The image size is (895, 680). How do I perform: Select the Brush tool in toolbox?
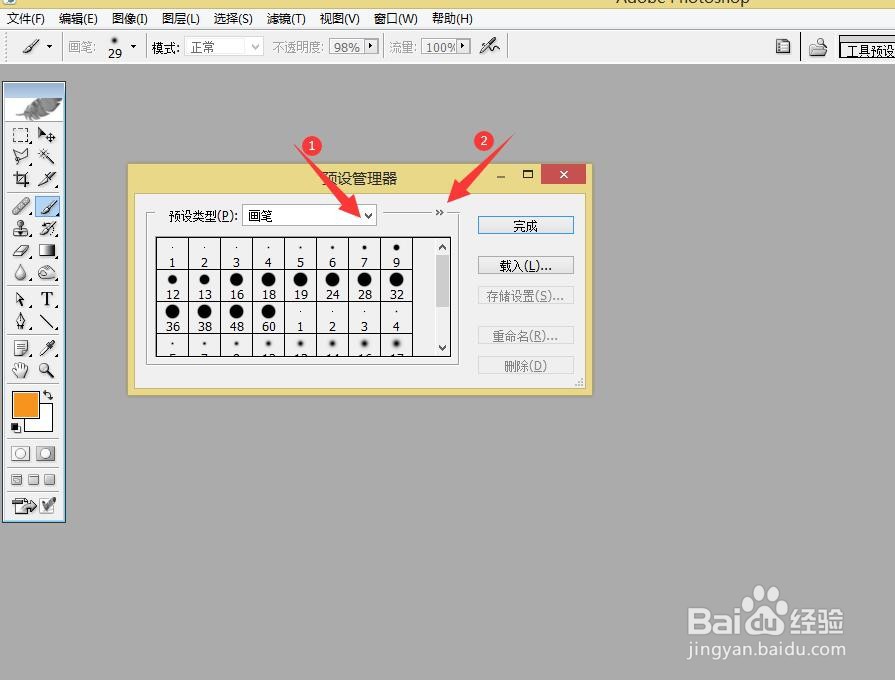(x=47, y=206)
